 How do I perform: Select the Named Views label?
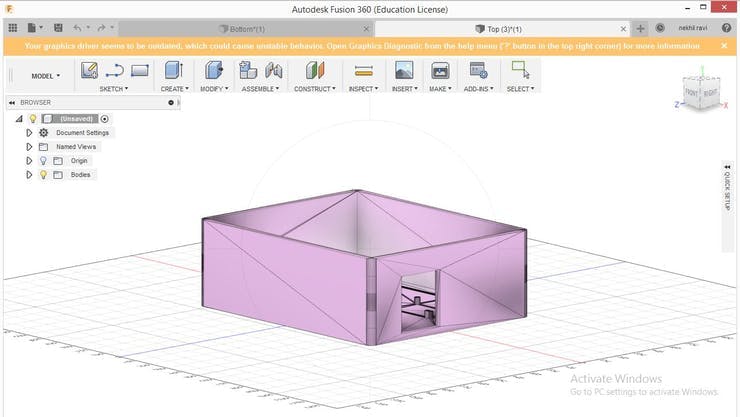76,147
